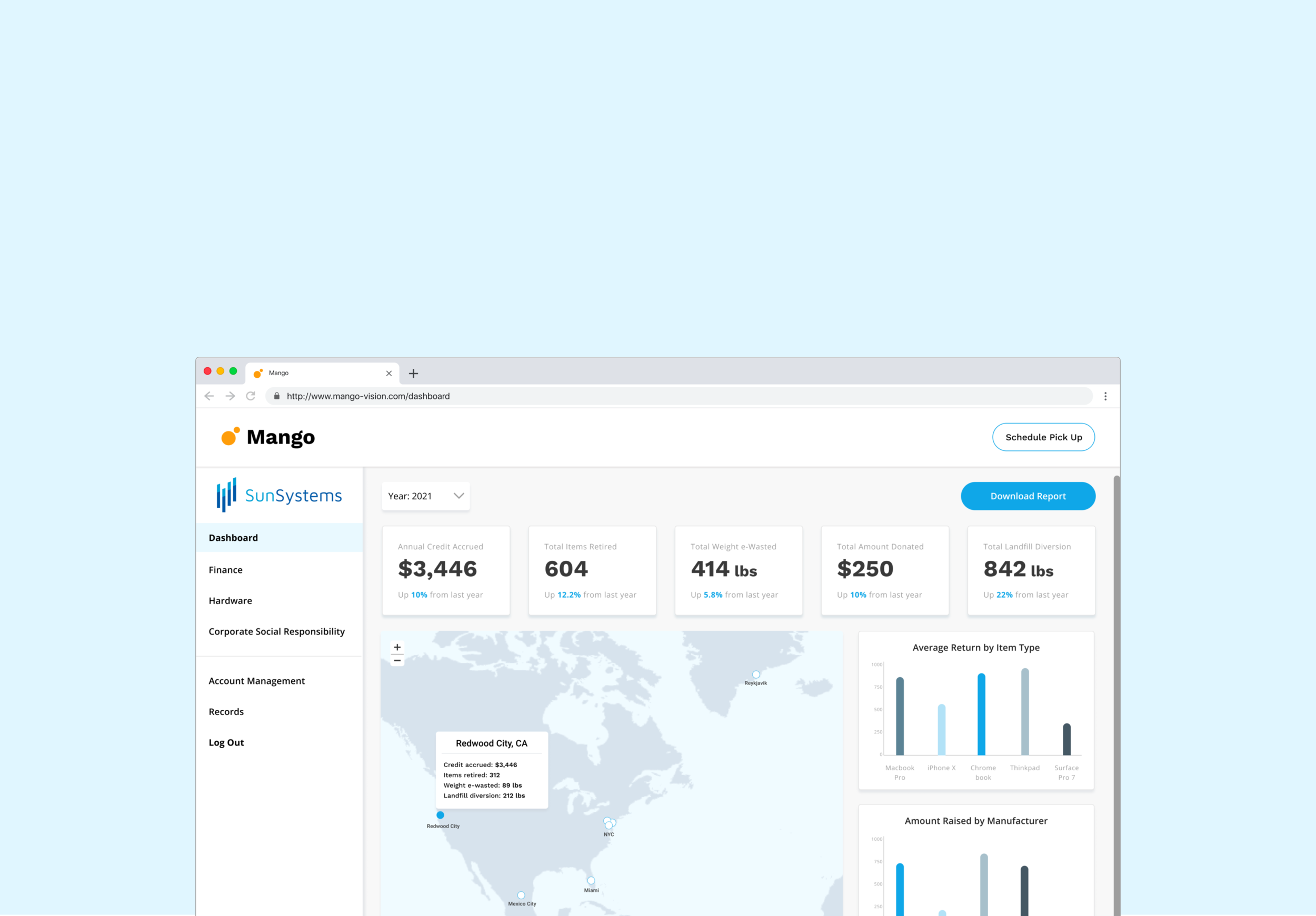Image resolution: width=1316 pixels, height=916 pixels.
Task: Click the Mexico City map marker
Action: (x=521, y=895)
